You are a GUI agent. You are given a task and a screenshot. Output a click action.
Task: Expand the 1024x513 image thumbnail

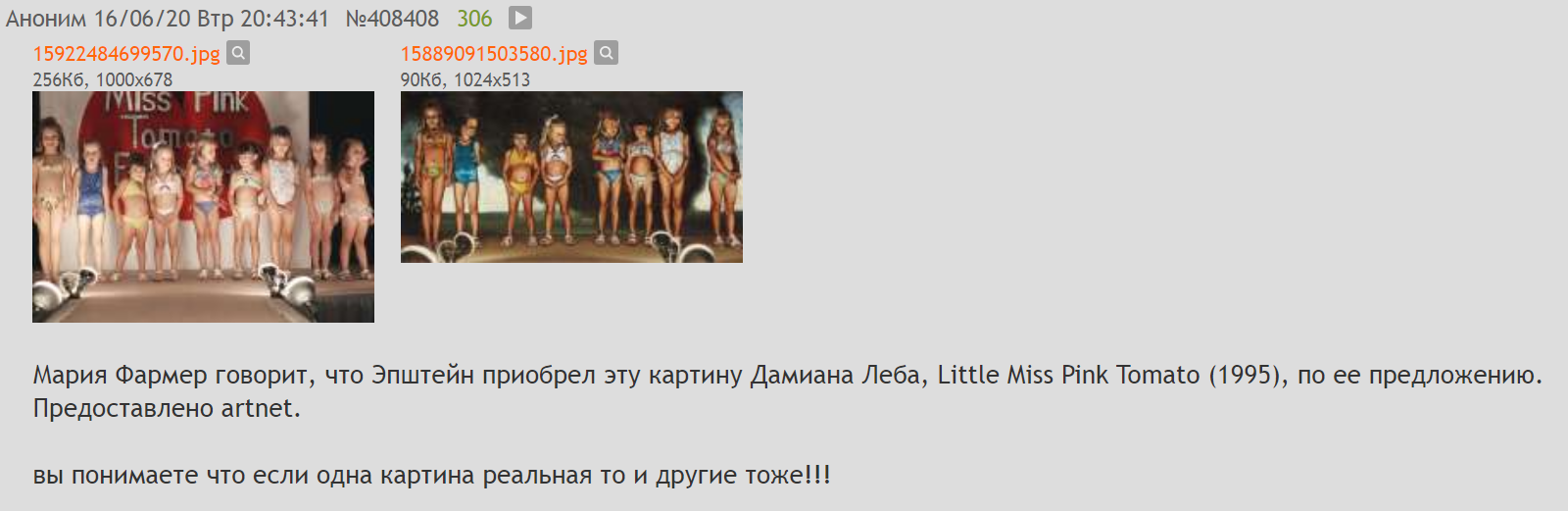tap(571, 177)
